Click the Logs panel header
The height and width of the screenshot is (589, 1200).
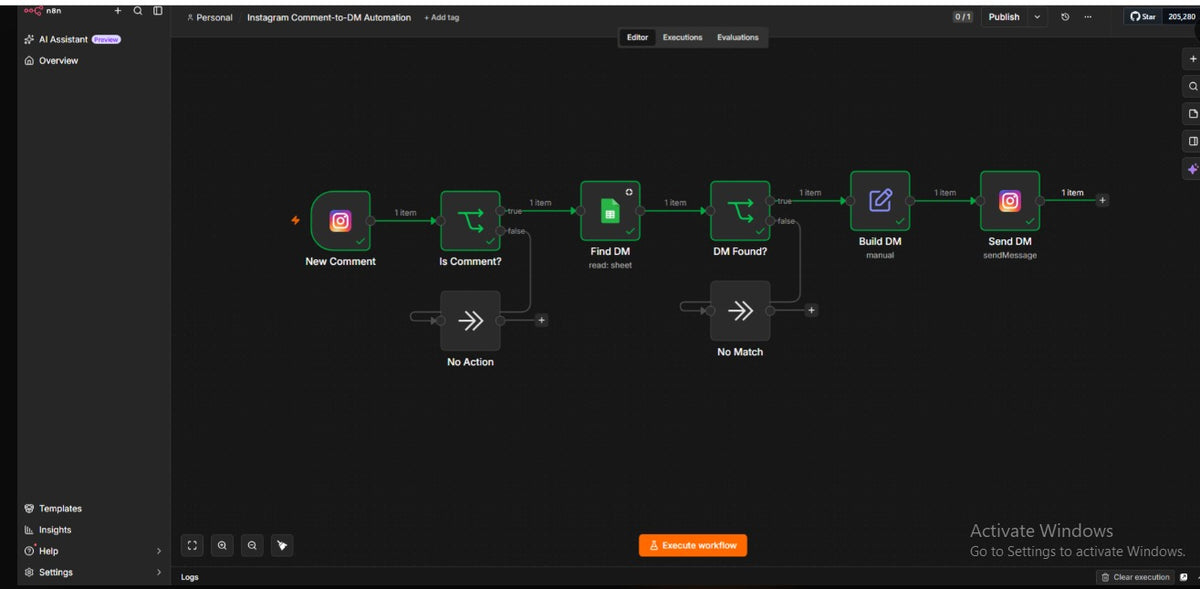click(190, 577)
